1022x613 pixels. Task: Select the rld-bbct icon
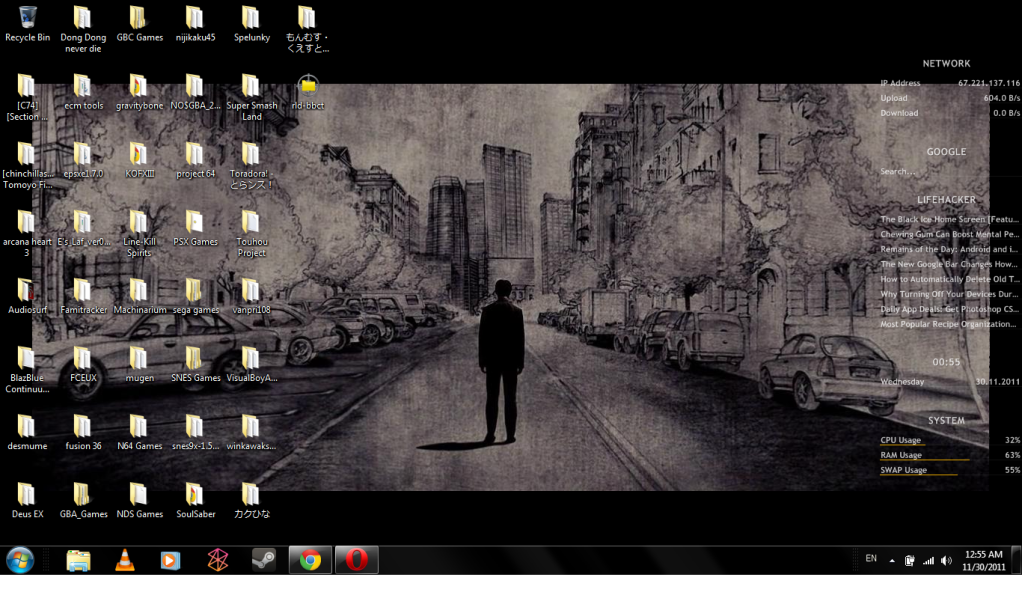308,92
